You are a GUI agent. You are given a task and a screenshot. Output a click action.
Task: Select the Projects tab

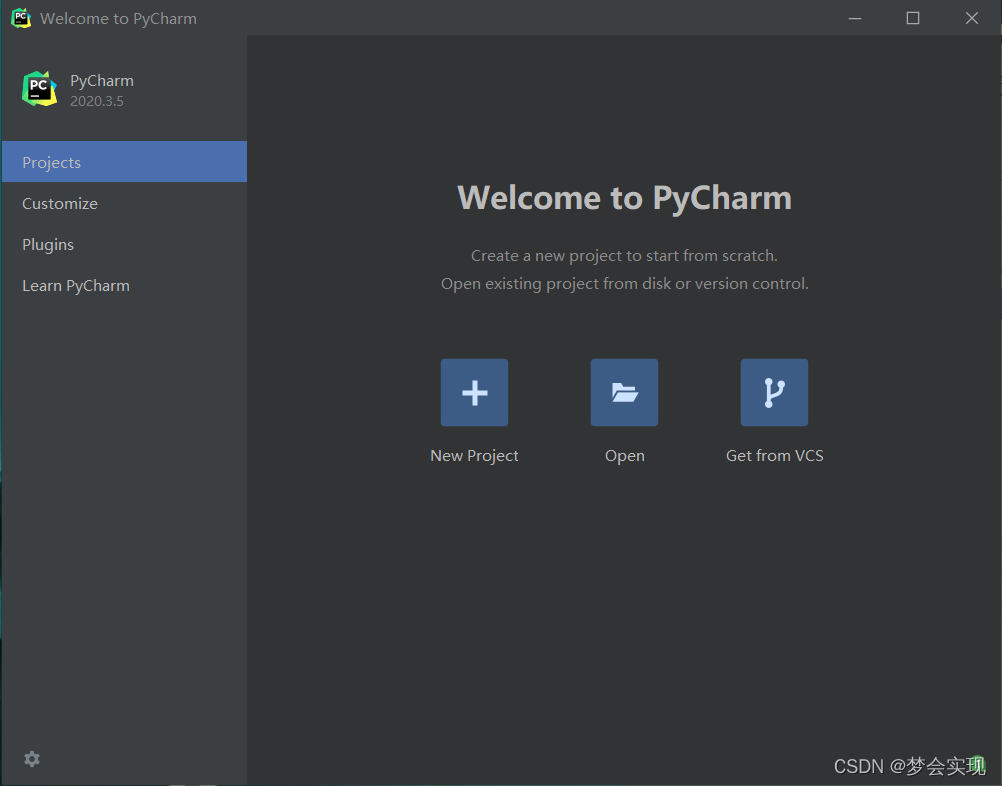[x=125, y=162]
